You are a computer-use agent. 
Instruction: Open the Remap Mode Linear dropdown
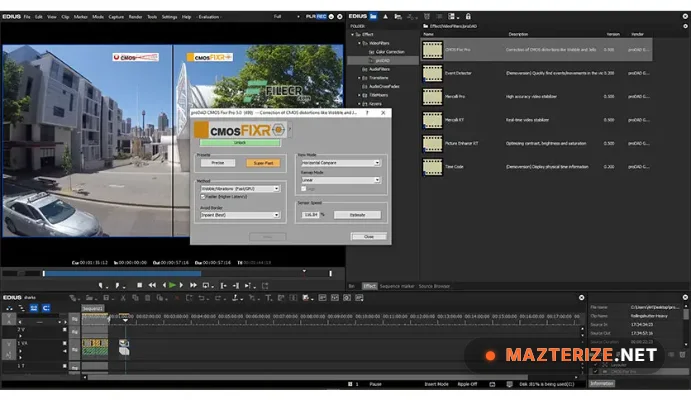340,180
